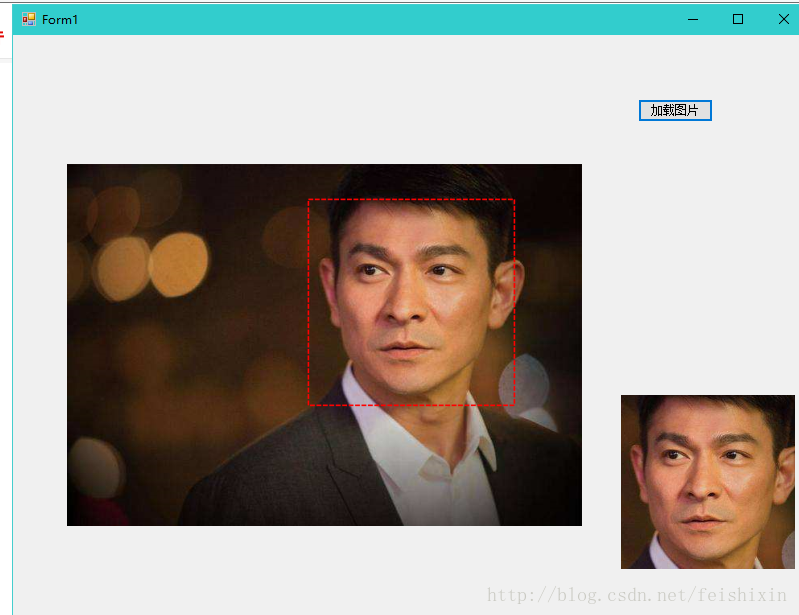This screenshot has width=799, height=615.
Task: Maximize the Form1 window
Action: pos(738,19)
